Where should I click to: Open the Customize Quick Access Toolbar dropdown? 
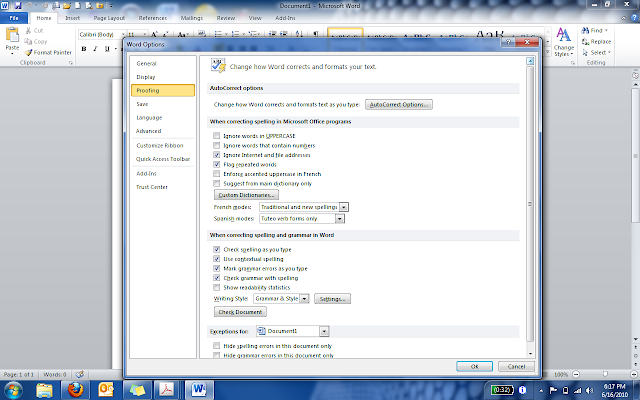[x=111, y=6]
